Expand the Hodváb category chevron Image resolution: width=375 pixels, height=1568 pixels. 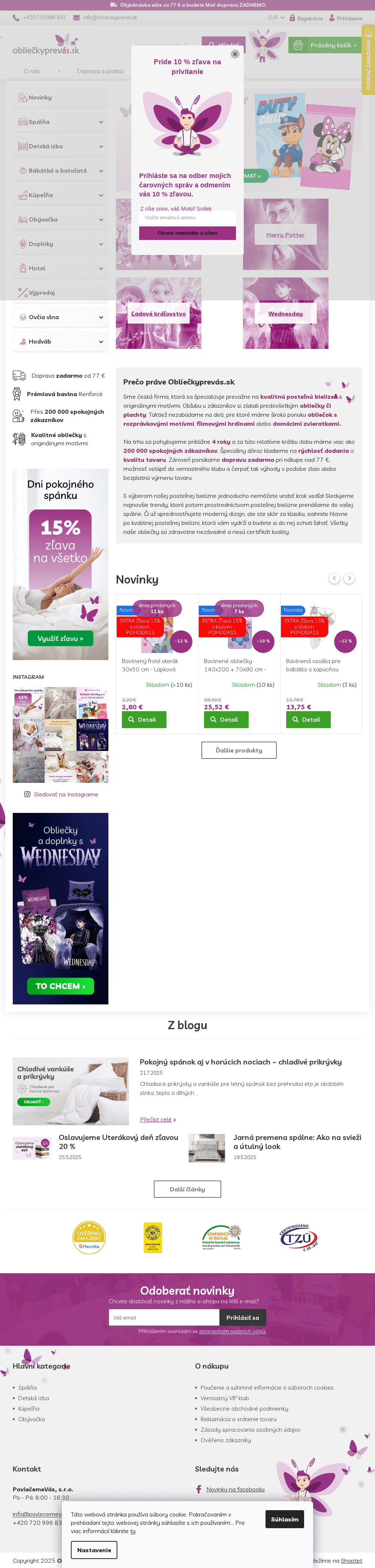tap(101, 341)
